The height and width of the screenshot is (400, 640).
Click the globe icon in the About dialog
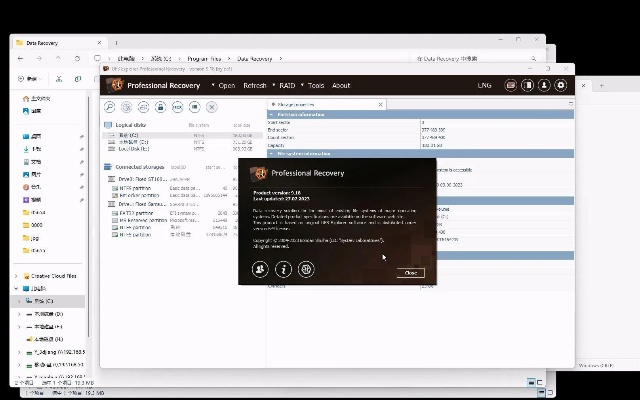tap(306, 269)
